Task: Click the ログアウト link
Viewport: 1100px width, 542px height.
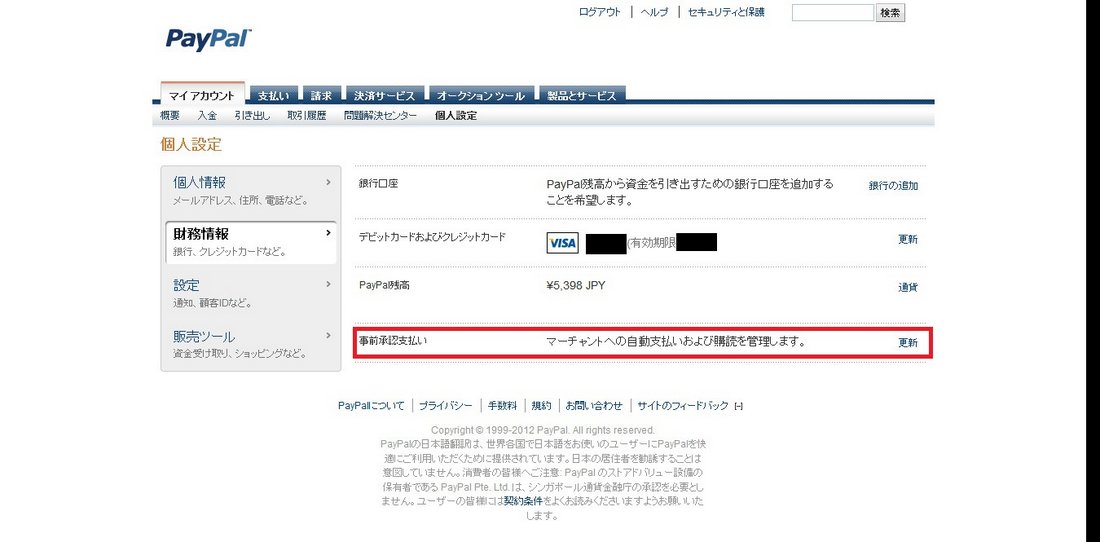Action: pos(600,12)
